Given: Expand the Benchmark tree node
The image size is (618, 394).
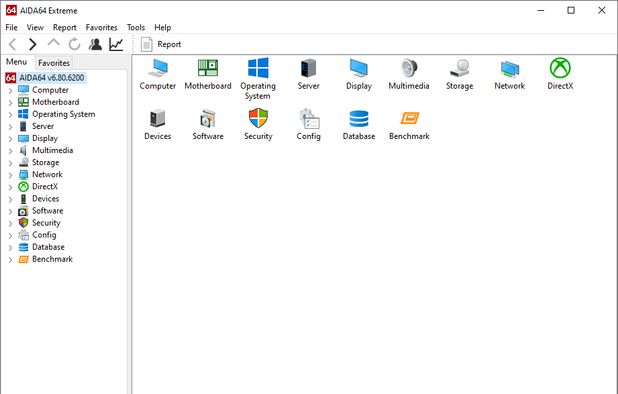Looking at the screenshot, I should coord(11,260).
